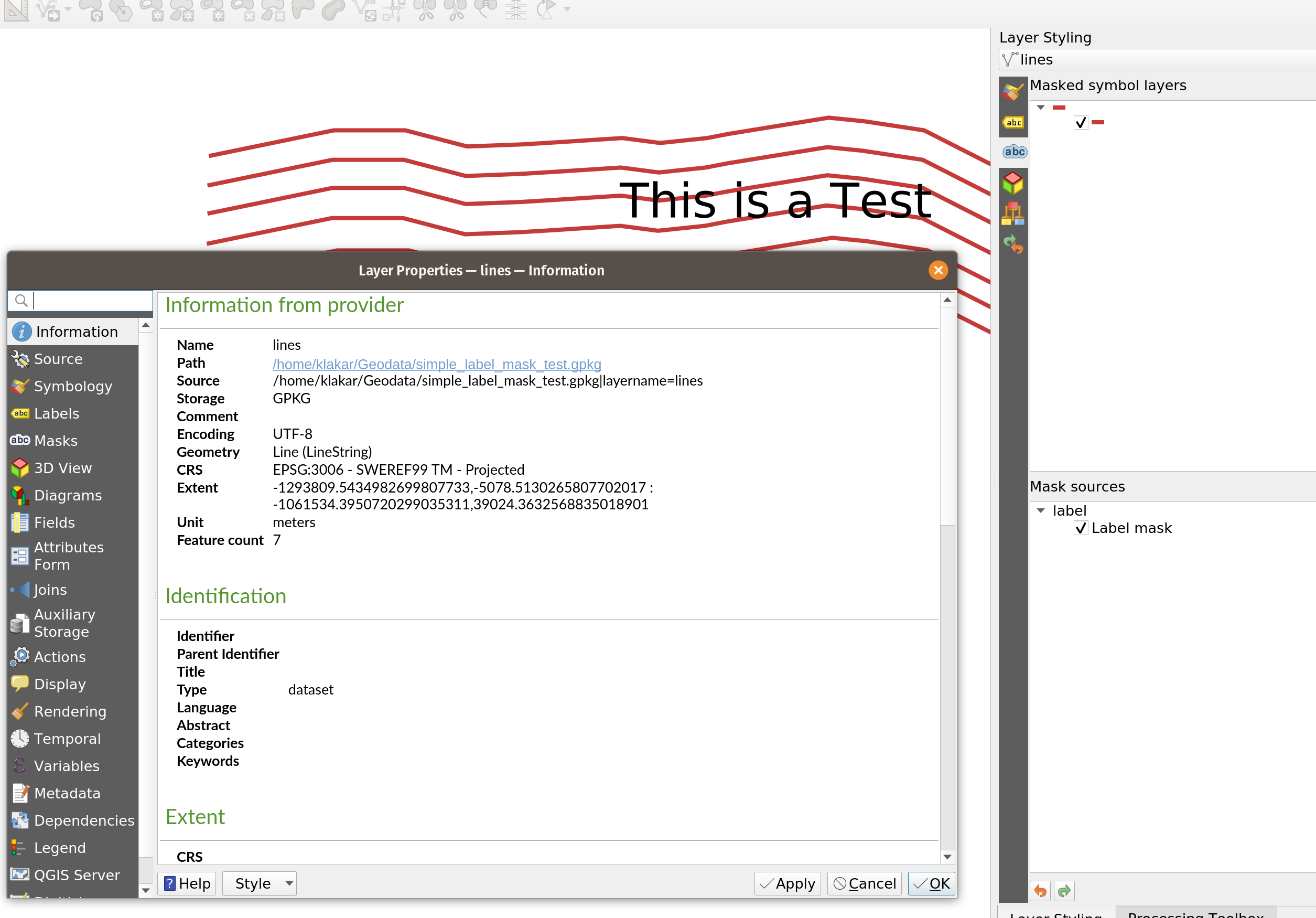
Task: Open Symbology settings in the Layer Styling panel
Action: pos(1012,92)
